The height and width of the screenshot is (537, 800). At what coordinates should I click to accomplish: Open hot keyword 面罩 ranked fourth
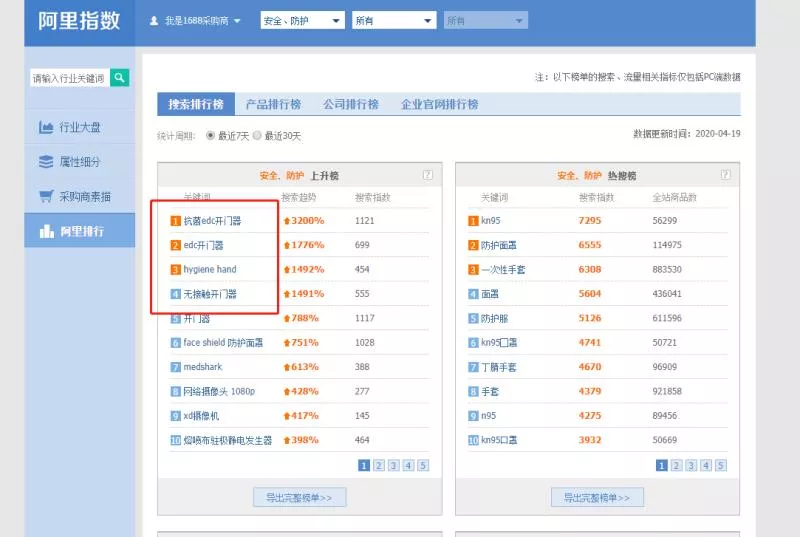(490, 294)
